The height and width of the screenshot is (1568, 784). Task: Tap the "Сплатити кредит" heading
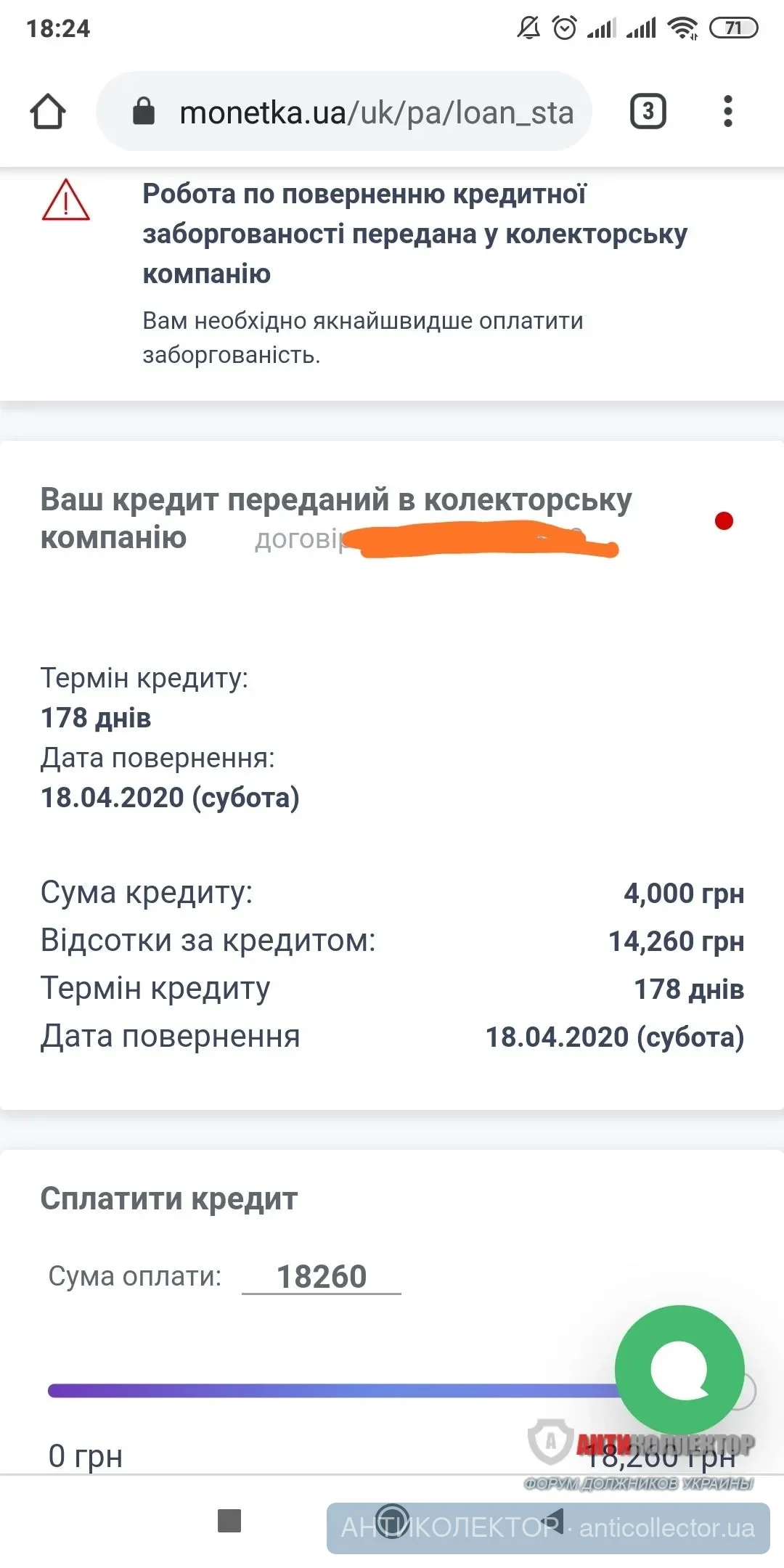[x=169, y=1199]
